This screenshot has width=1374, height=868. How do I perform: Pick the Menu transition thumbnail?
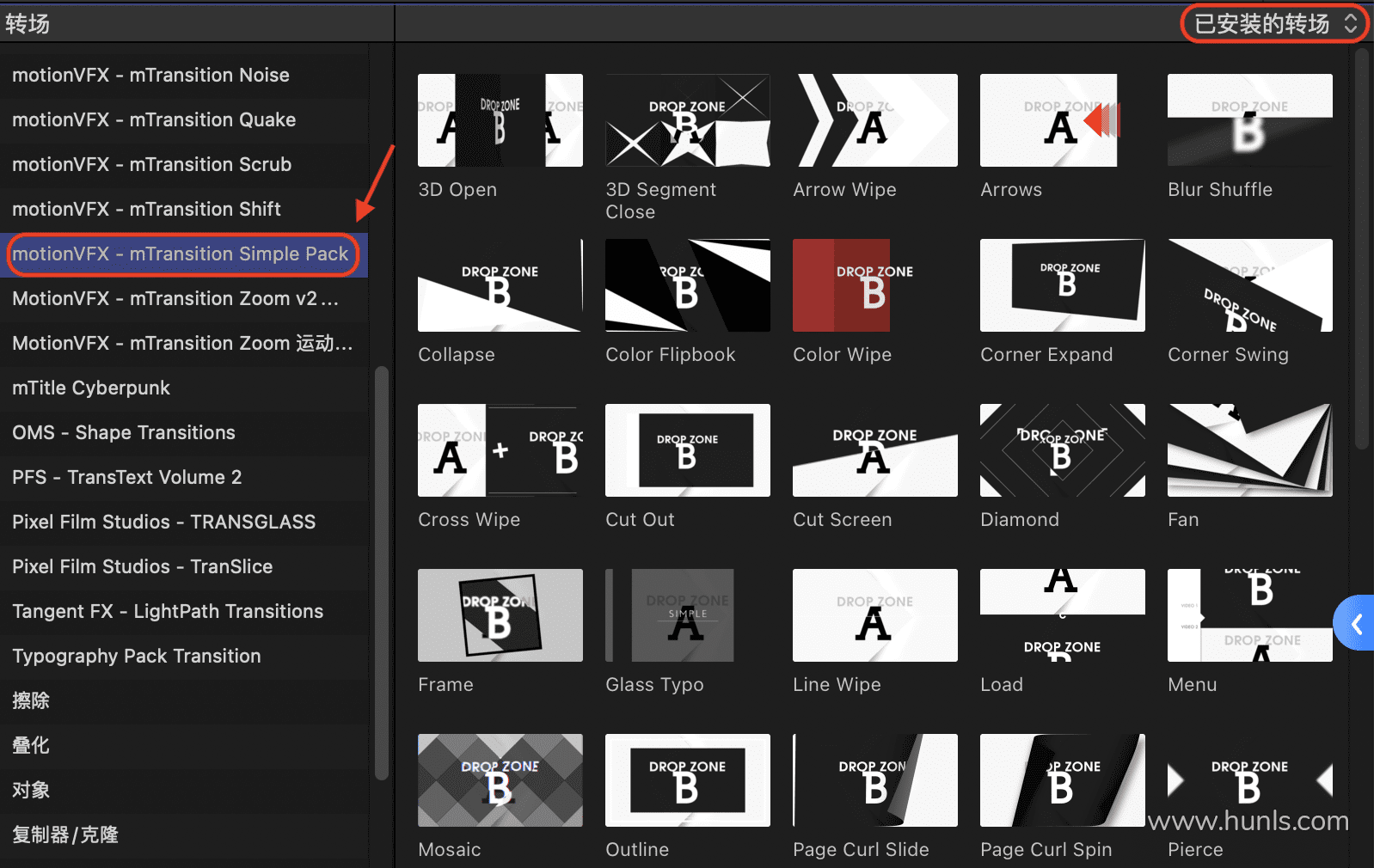click(1250, 615)
